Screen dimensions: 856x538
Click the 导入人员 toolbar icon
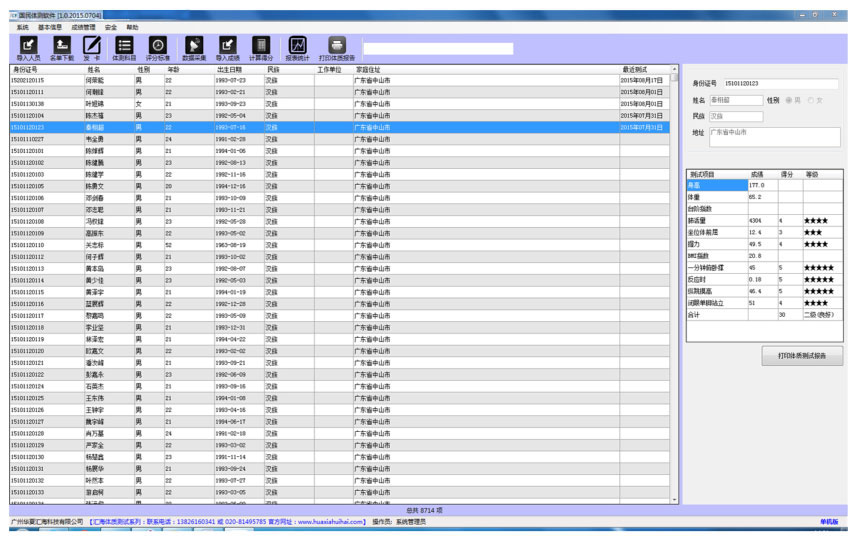click(28, 47)
